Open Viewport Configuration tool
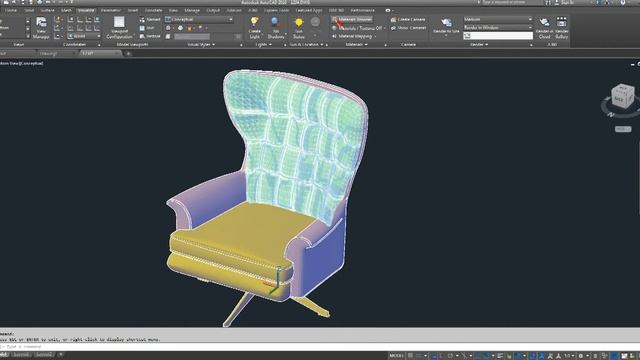The width and height of the screenshot is (640, 360). (x=119, y=27)
